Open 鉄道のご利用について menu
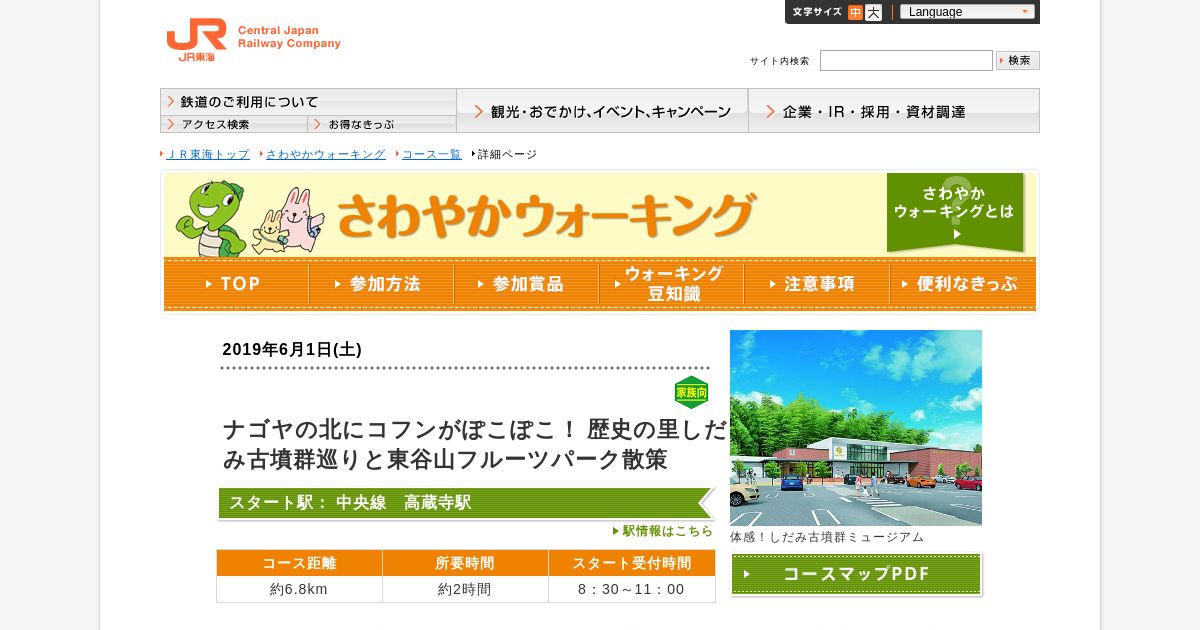The image size is (1200, 630). [308, 102]
